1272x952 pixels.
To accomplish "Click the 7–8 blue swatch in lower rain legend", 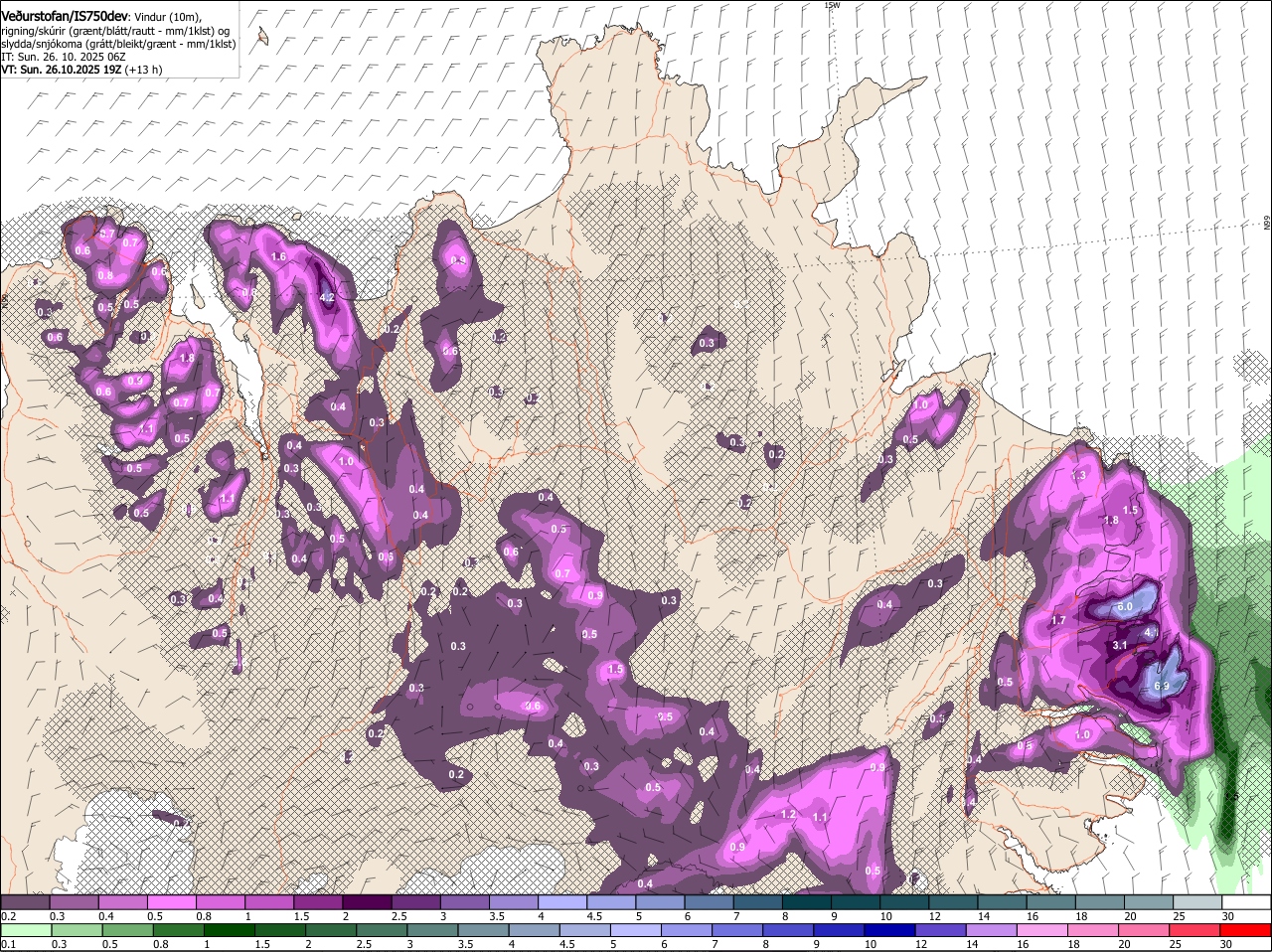I will (x=739, y=930).
